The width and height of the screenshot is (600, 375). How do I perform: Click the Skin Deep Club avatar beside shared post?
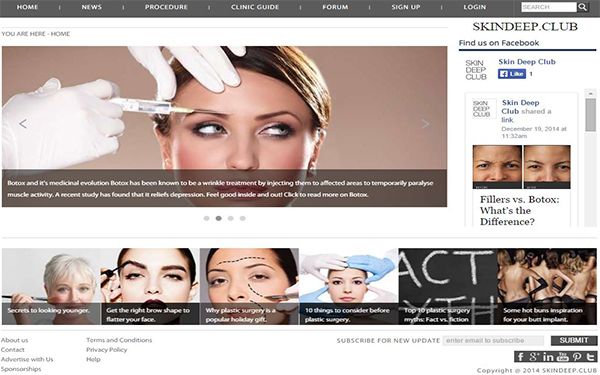coord(484,109)
